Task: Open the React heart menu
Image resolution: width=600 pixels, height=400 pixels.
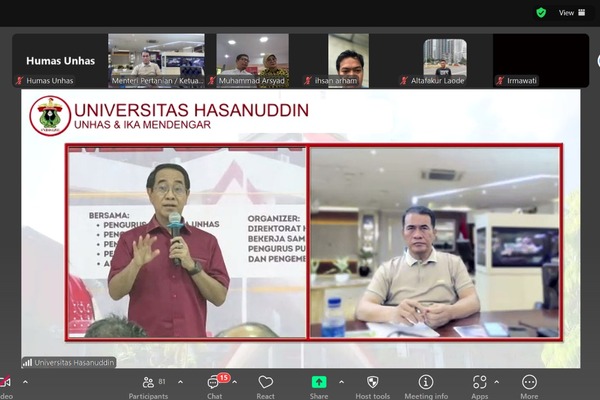Action: click(266, 387)
